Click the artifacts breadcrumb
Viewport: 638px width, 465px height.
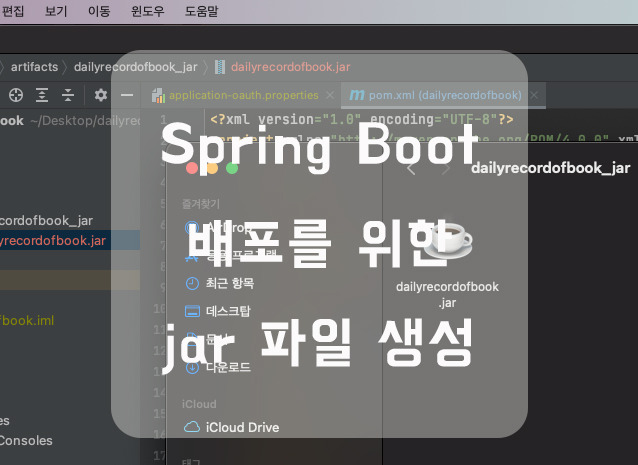pyautogui.click(x=34, y=67)
